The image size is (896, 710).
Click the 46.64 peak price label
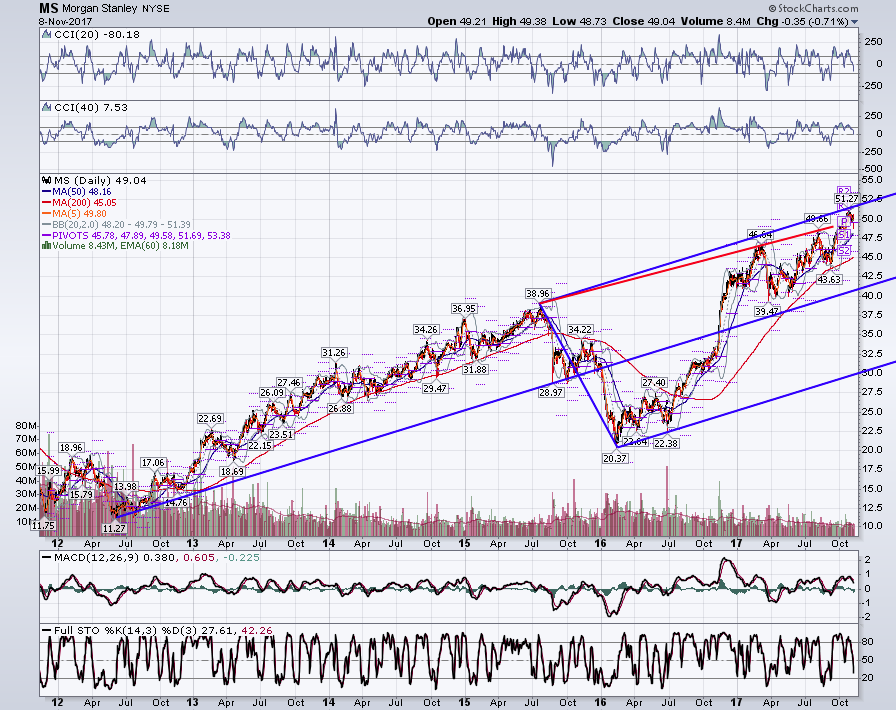tap(761, 235)
